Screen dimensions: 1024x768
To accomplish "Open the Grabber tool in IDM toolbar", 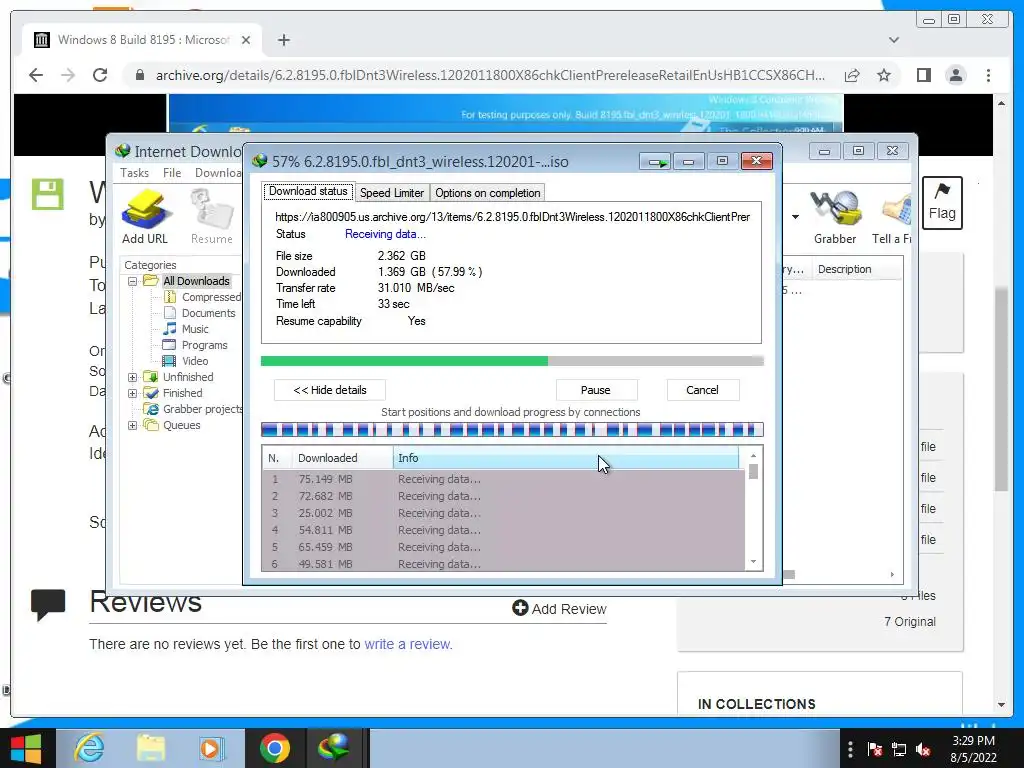I will [x=835, y=216].
